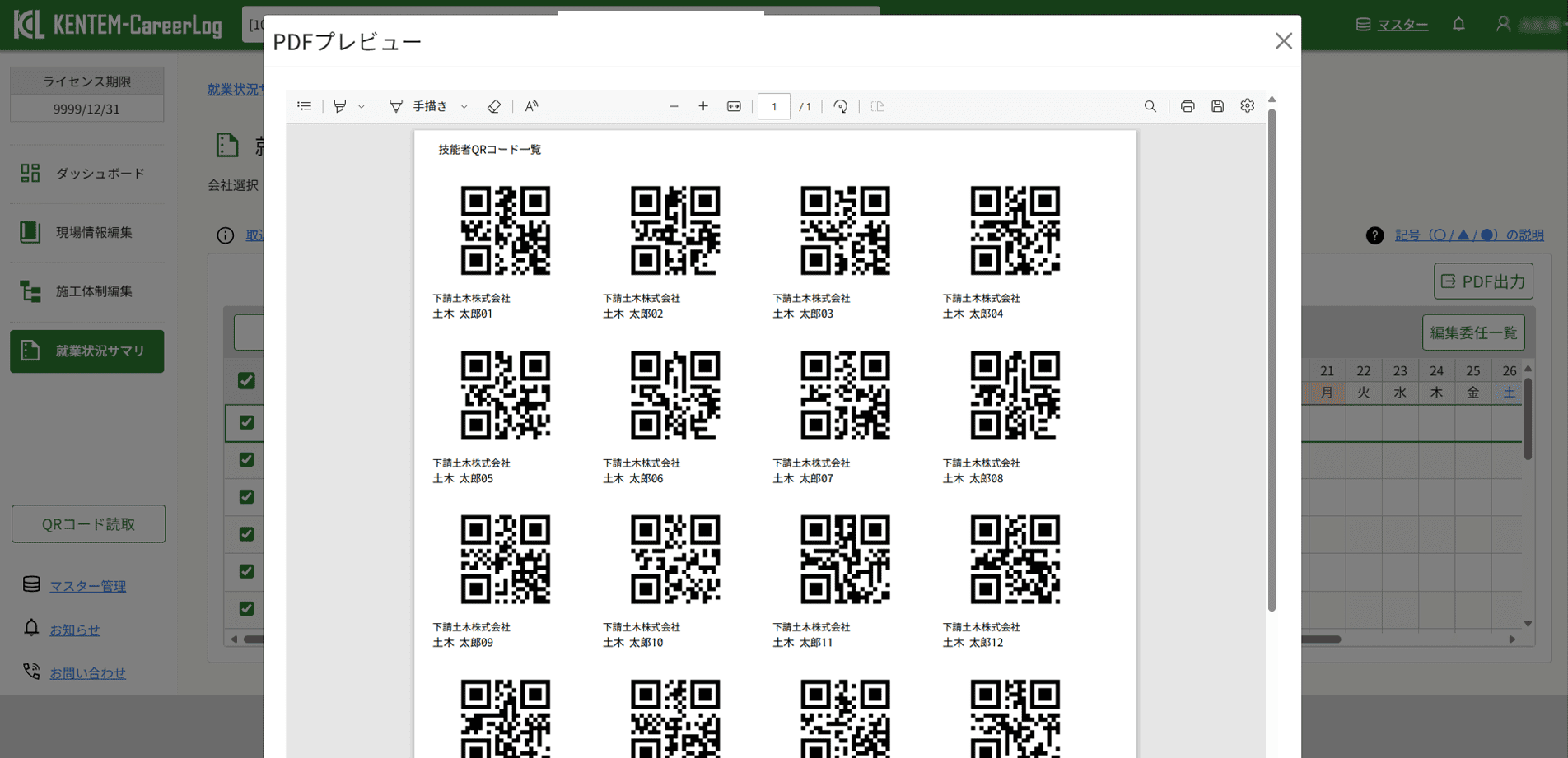This screenshot has height=758, width=1568.
Task: Expand the highlighter color options dropdown
Action: tap(361, 105)
